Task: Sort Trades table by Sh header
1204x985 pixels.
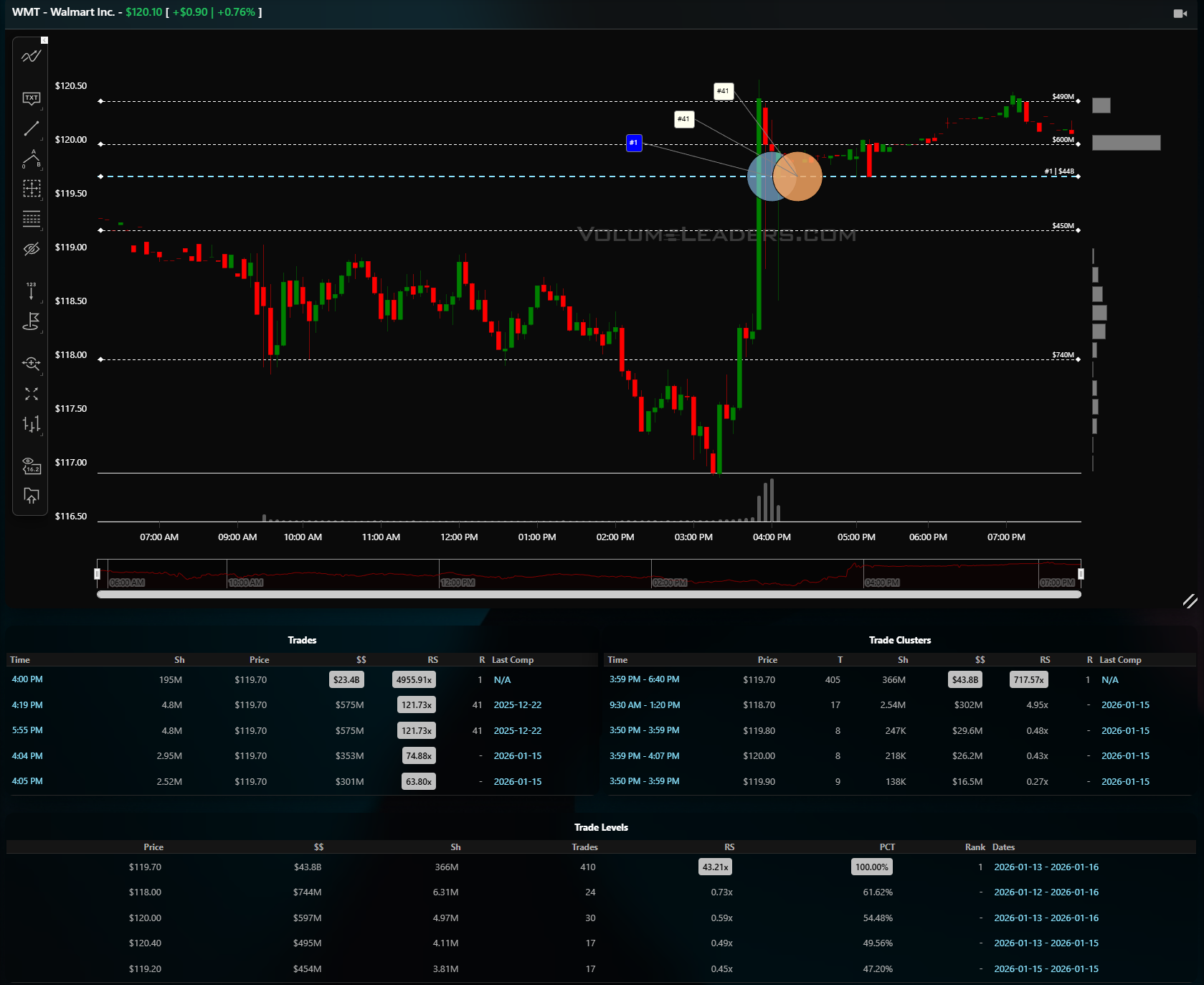Action: (179, 660)
